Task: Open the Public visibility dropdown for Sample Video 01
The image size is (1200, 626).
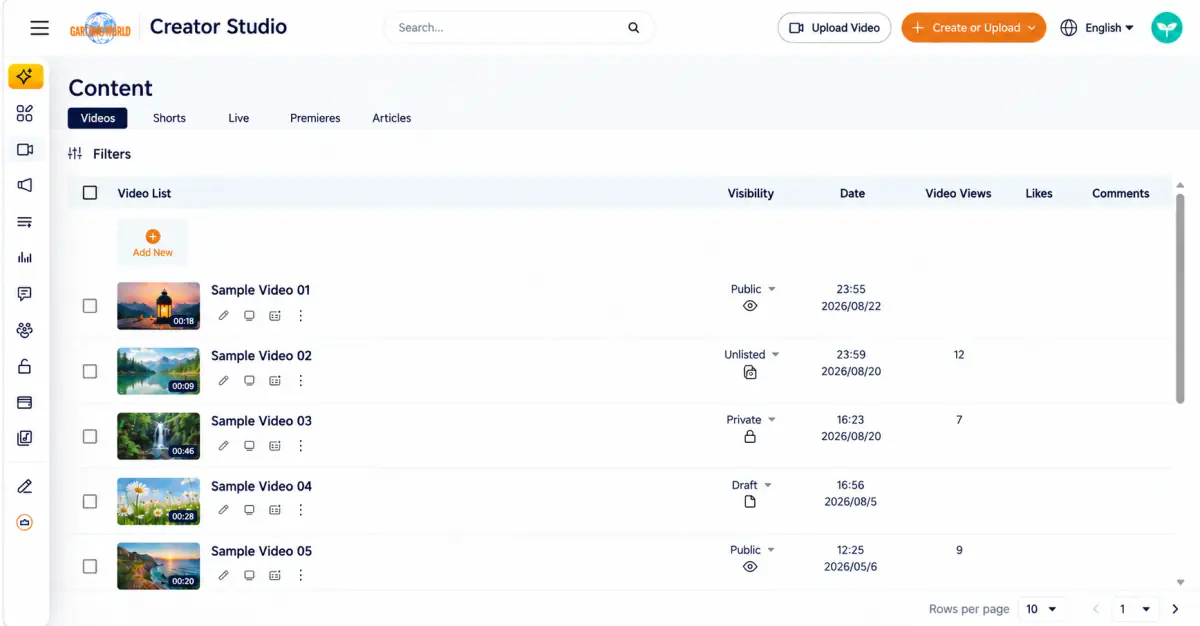Action: point(753,289)
